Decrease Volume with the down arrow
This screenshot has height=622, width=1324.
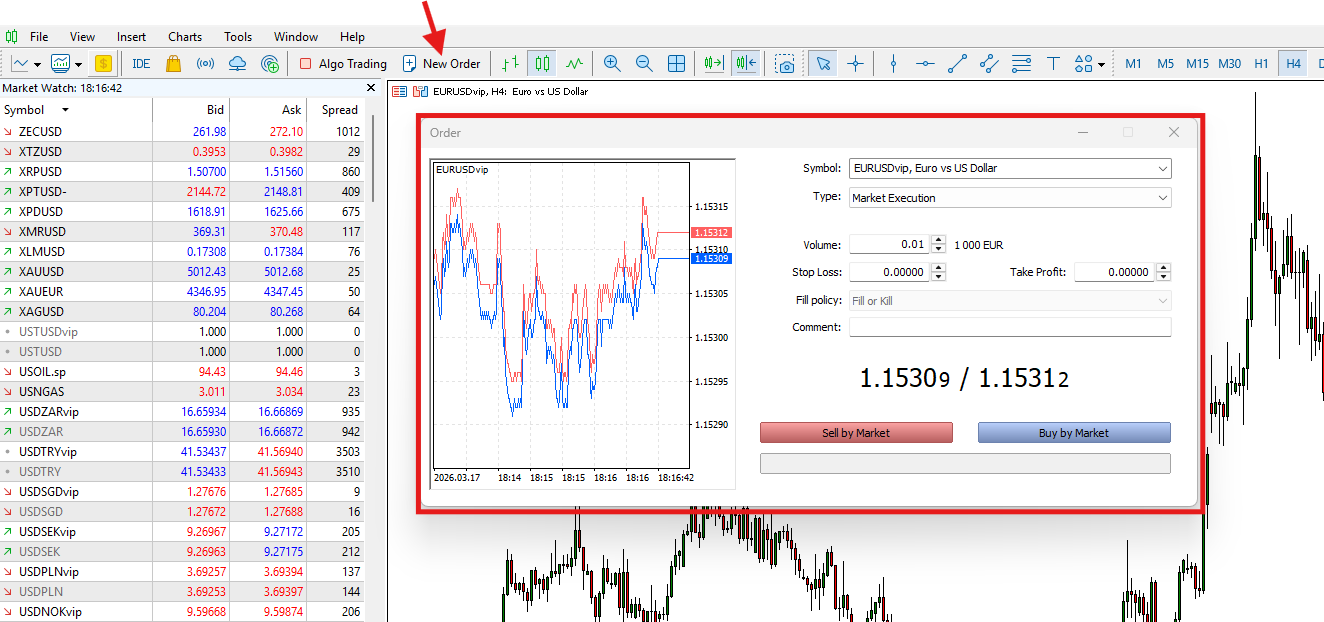pyautogui.click(x=938, y=248)
